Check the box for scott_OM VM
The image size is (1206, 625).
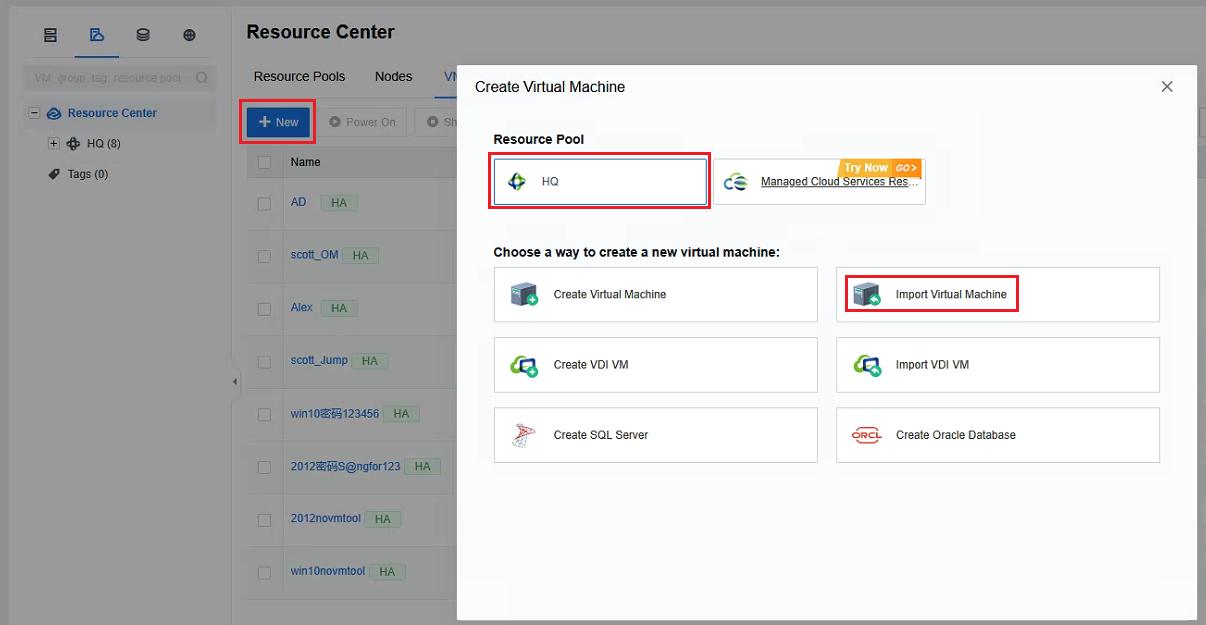click(x=264, y=256)
